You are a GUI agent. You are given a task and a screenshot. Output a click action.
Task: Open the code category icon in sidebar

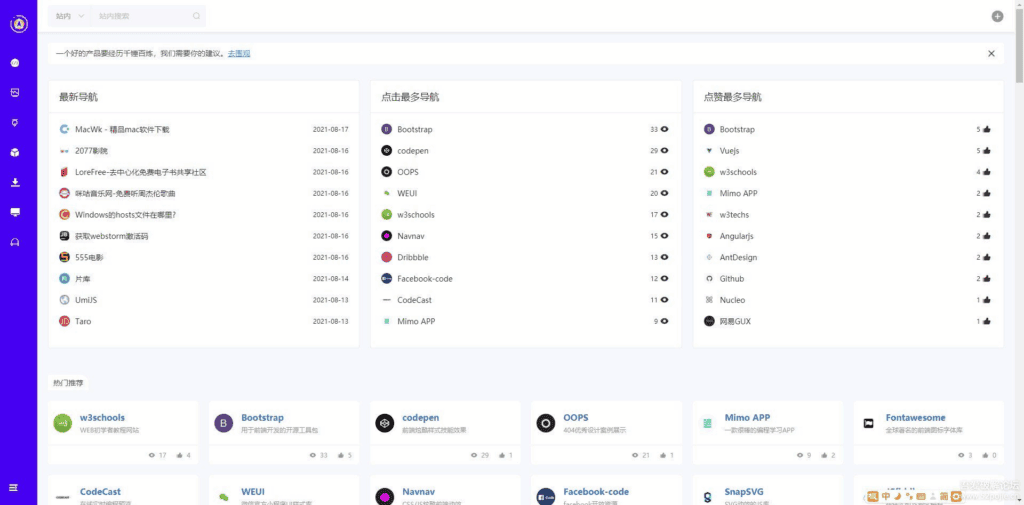pyautogui.click(x=15, y=63)
